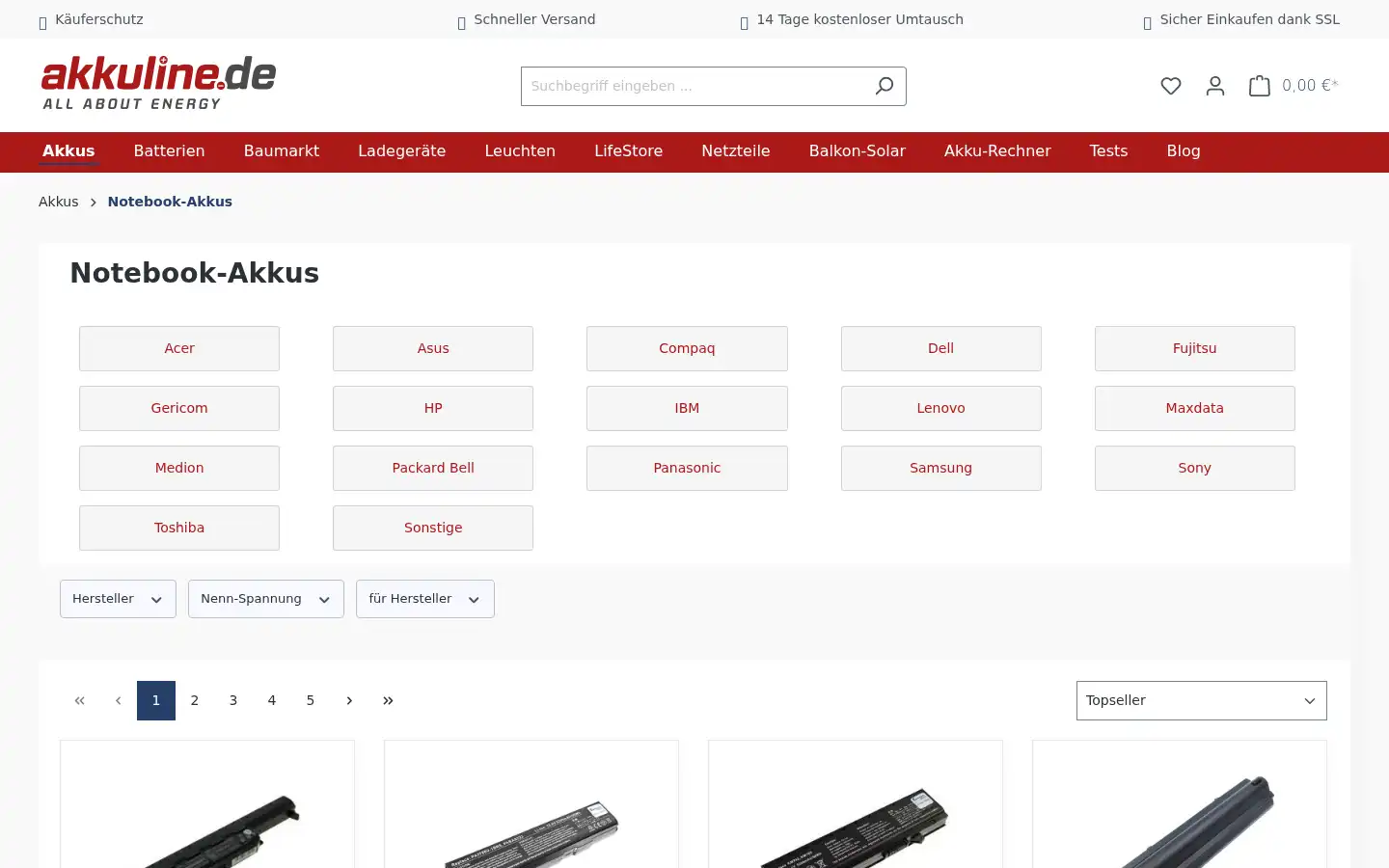
Task: Click the breadcrumb chevron separator
Action: pyautogui.click(x=94, y=203)
